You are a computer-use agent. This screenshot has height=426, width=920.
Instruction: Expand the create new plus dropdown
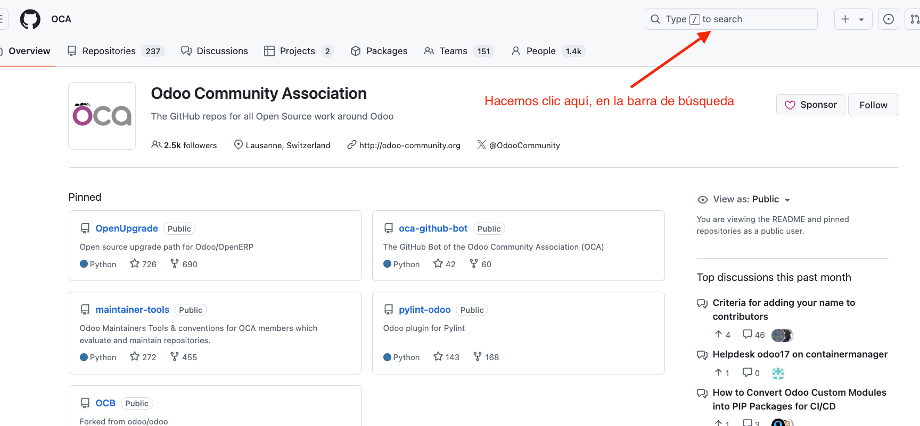pyautogui.click(x=853, y=19)
